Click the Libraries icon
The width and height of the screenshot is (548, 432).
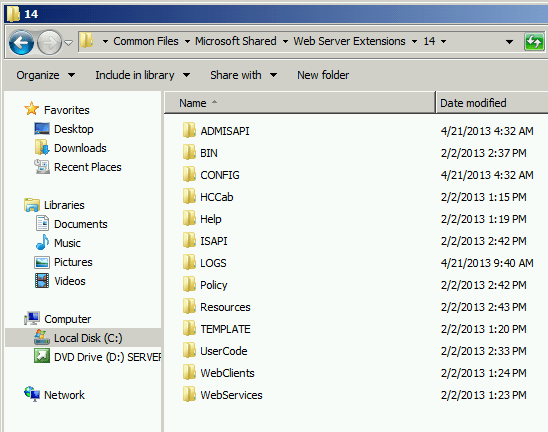tap(32, 205)
